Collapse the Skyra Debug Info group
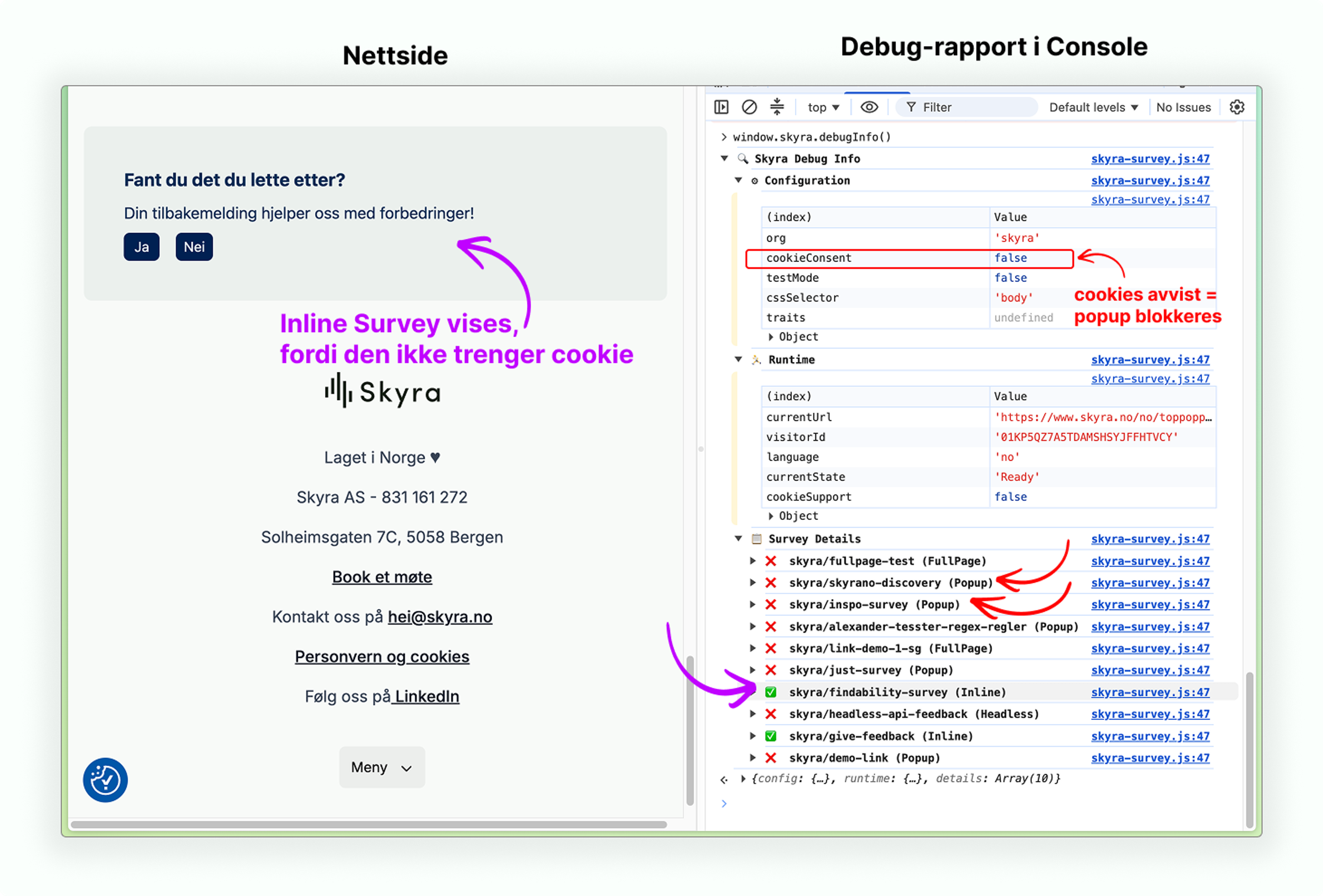 pos(724,158)
